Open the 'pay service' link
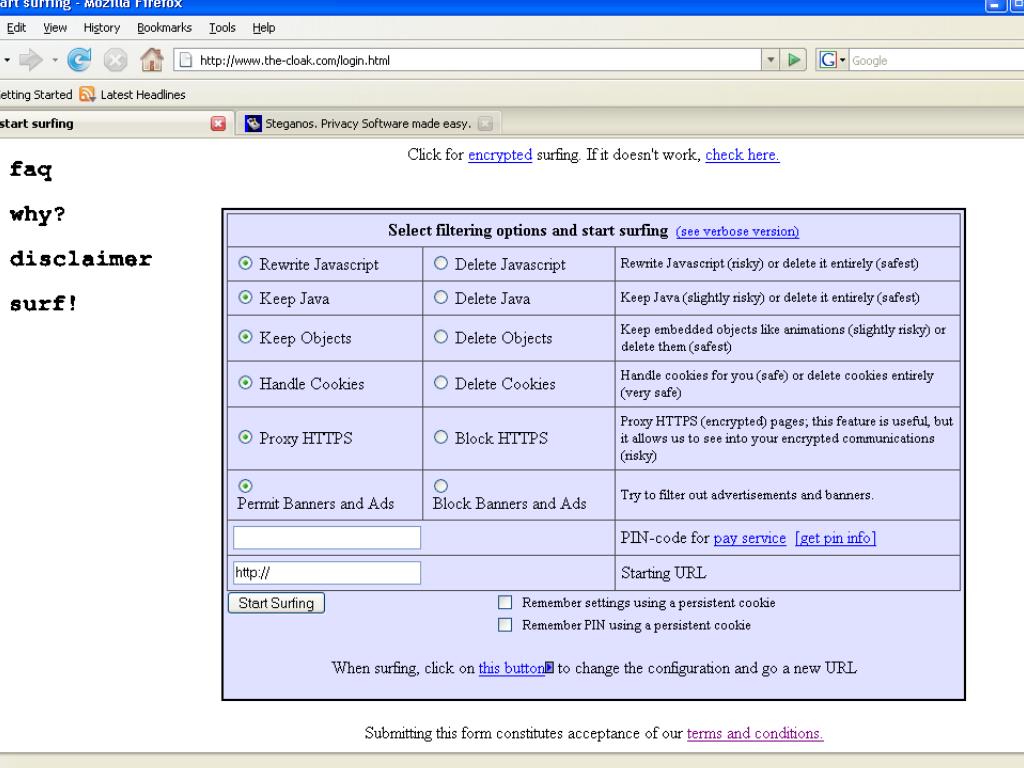Image resolution: width=1024 pixels, height=768 pixels. [750, 538]
